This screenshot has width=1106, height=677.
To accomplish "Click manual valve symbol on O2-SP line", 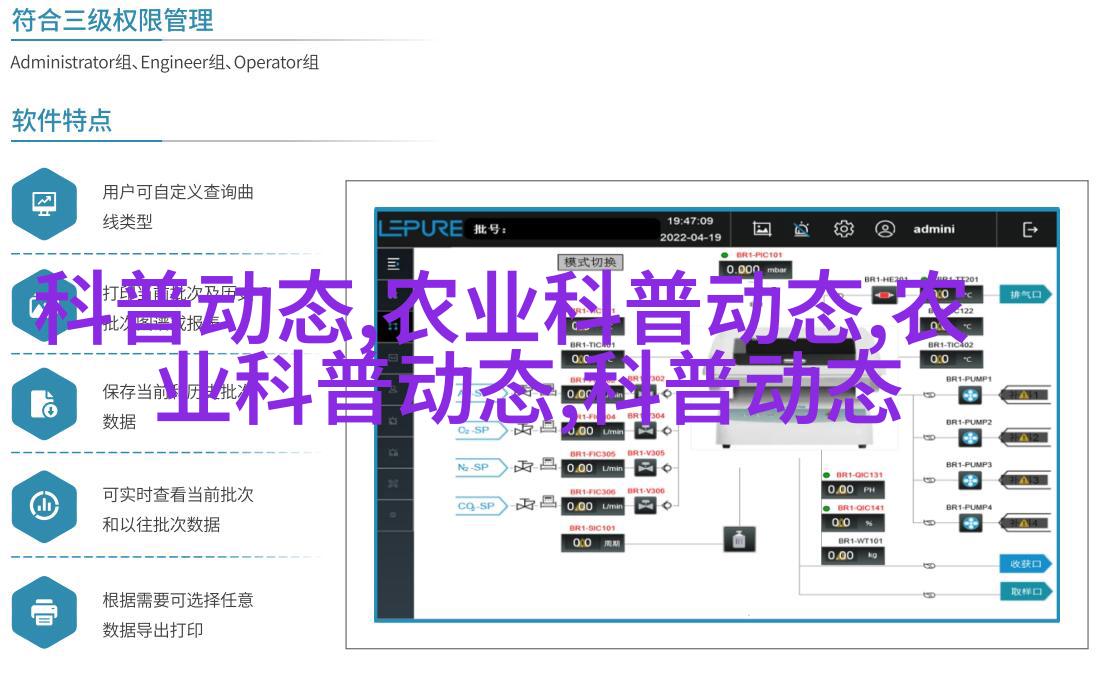I will coord(523,430).
